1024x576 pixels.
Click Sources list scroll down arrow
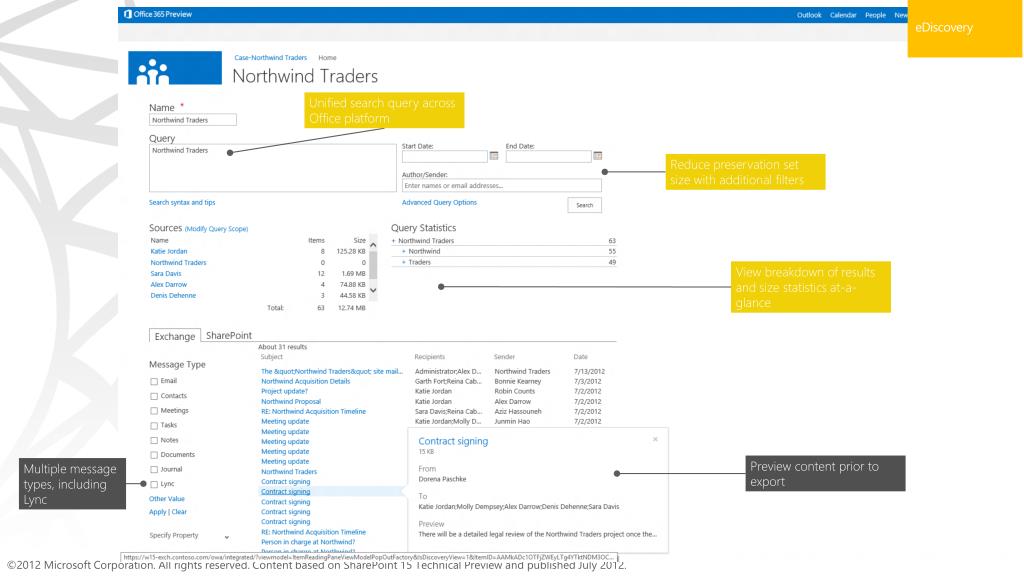tap(373, 290)
